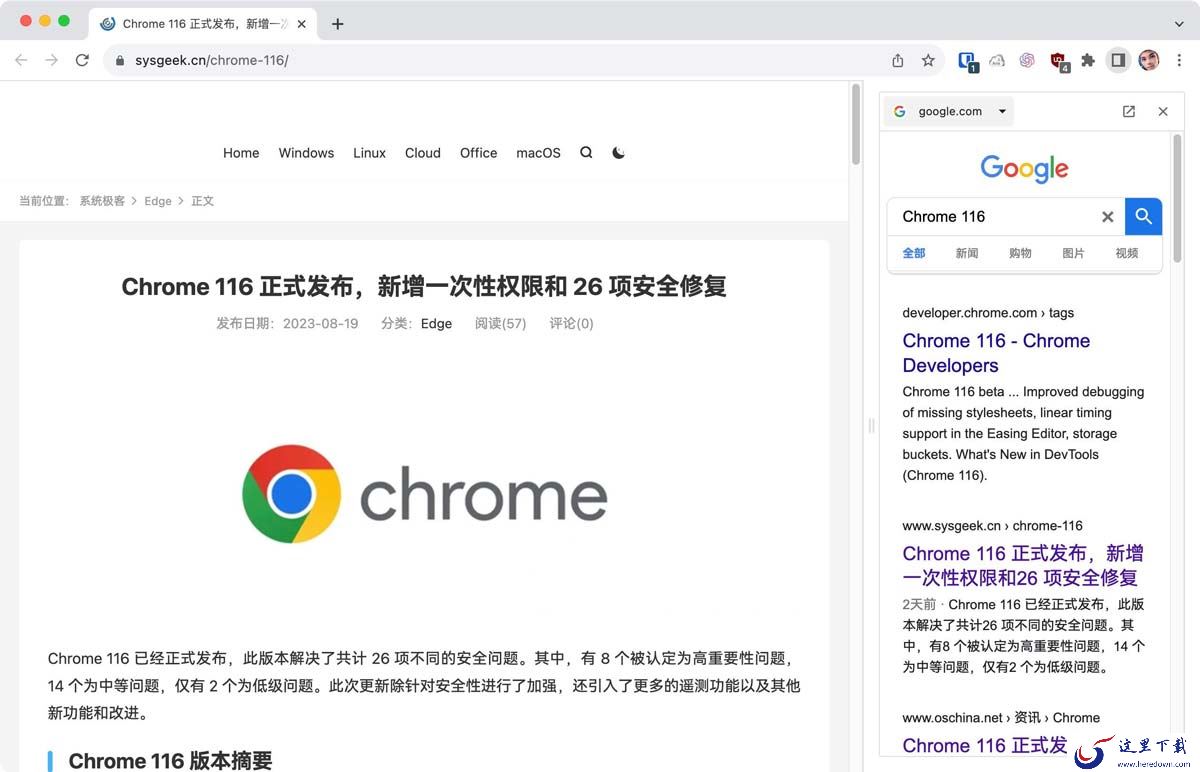Click the lock icon in address bar
The width and height of the screenshot is (1200, 772).
click(121, 60)
